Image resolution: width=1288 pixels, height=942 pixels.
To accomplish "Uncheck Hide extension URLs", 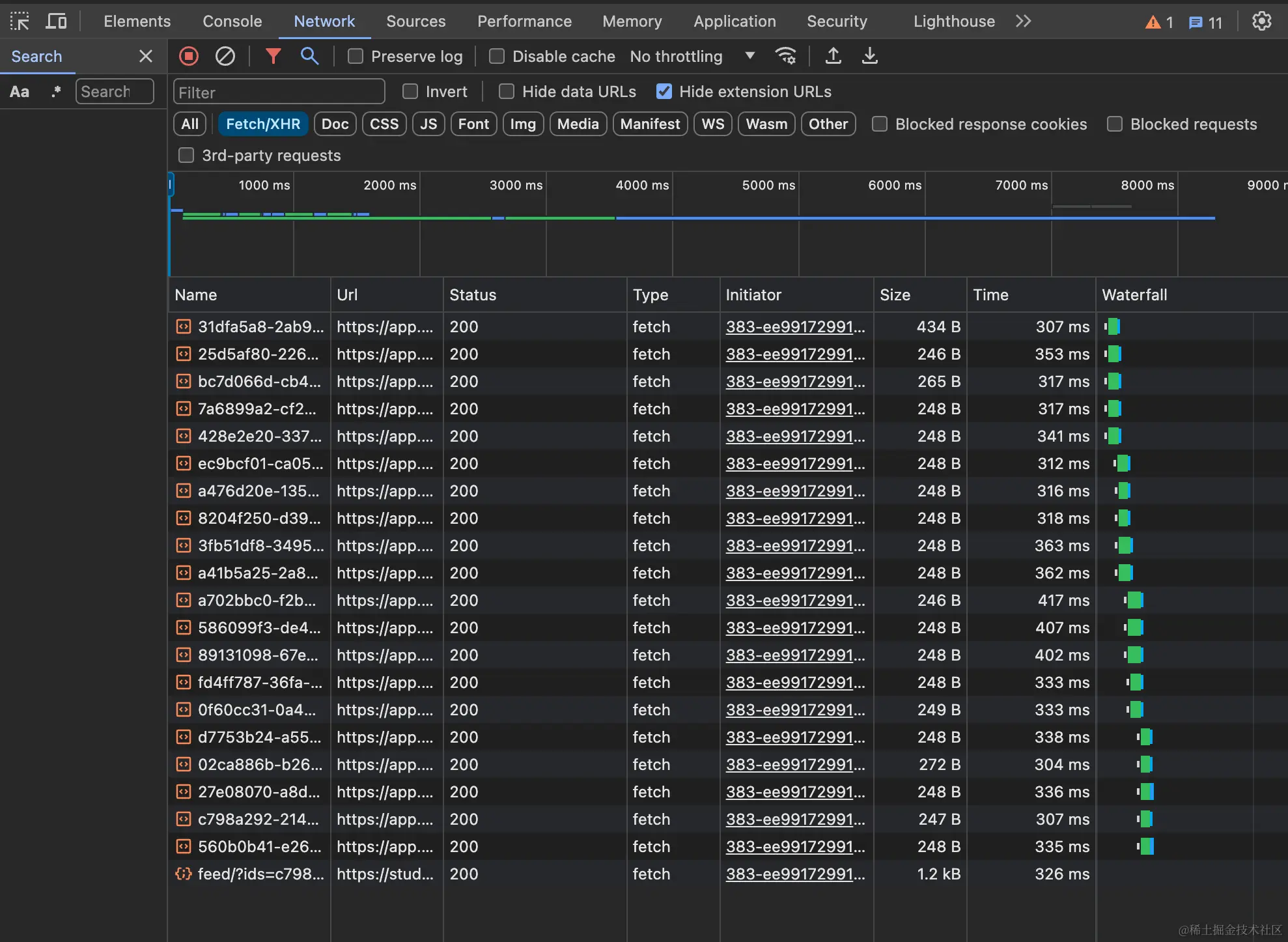I will [664, 91].
